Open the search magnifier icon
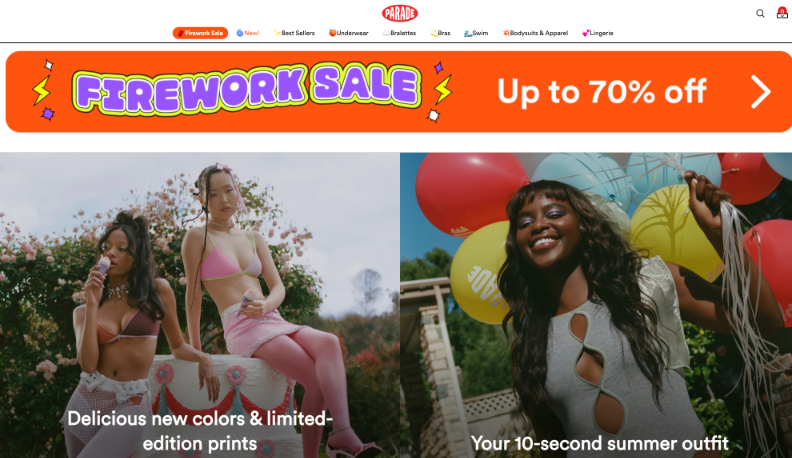This screenshot has height=458, width=792. (760, 14)
